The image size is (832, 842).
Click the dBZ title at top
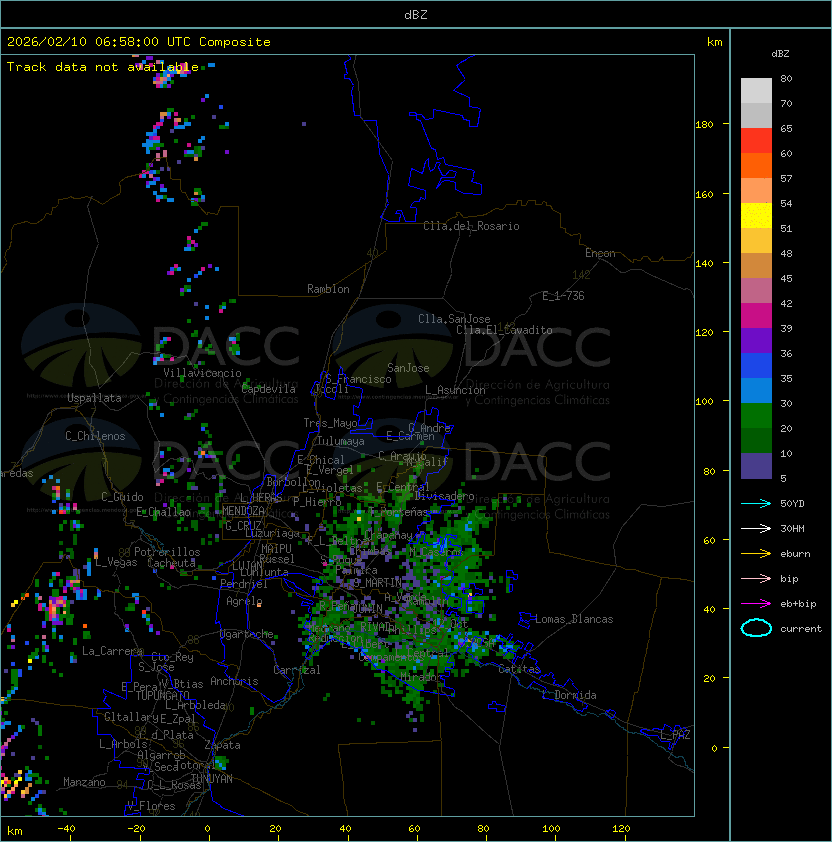pos(416,14)
